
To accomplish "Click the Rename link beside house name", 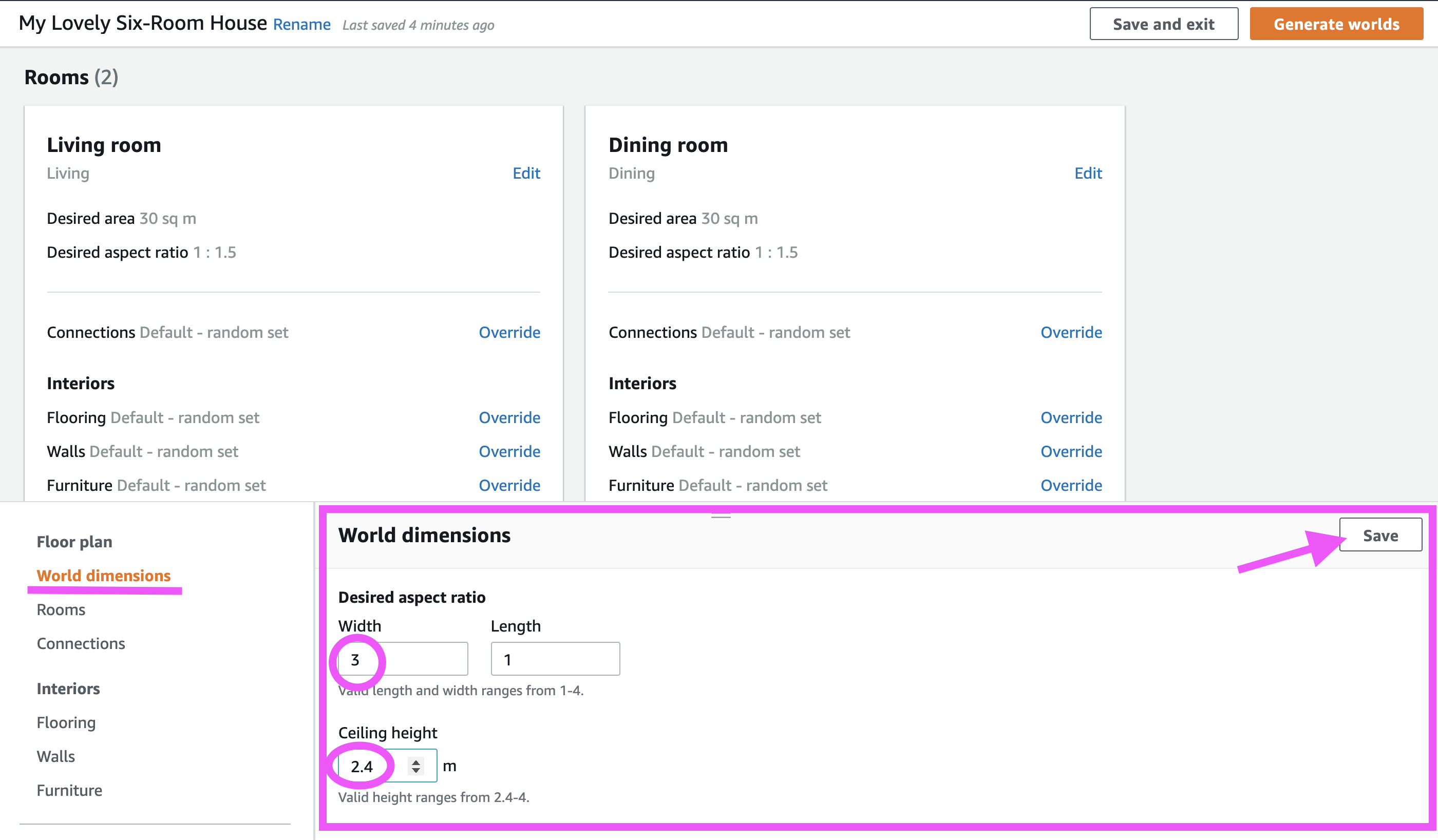I will coord(302,25).
